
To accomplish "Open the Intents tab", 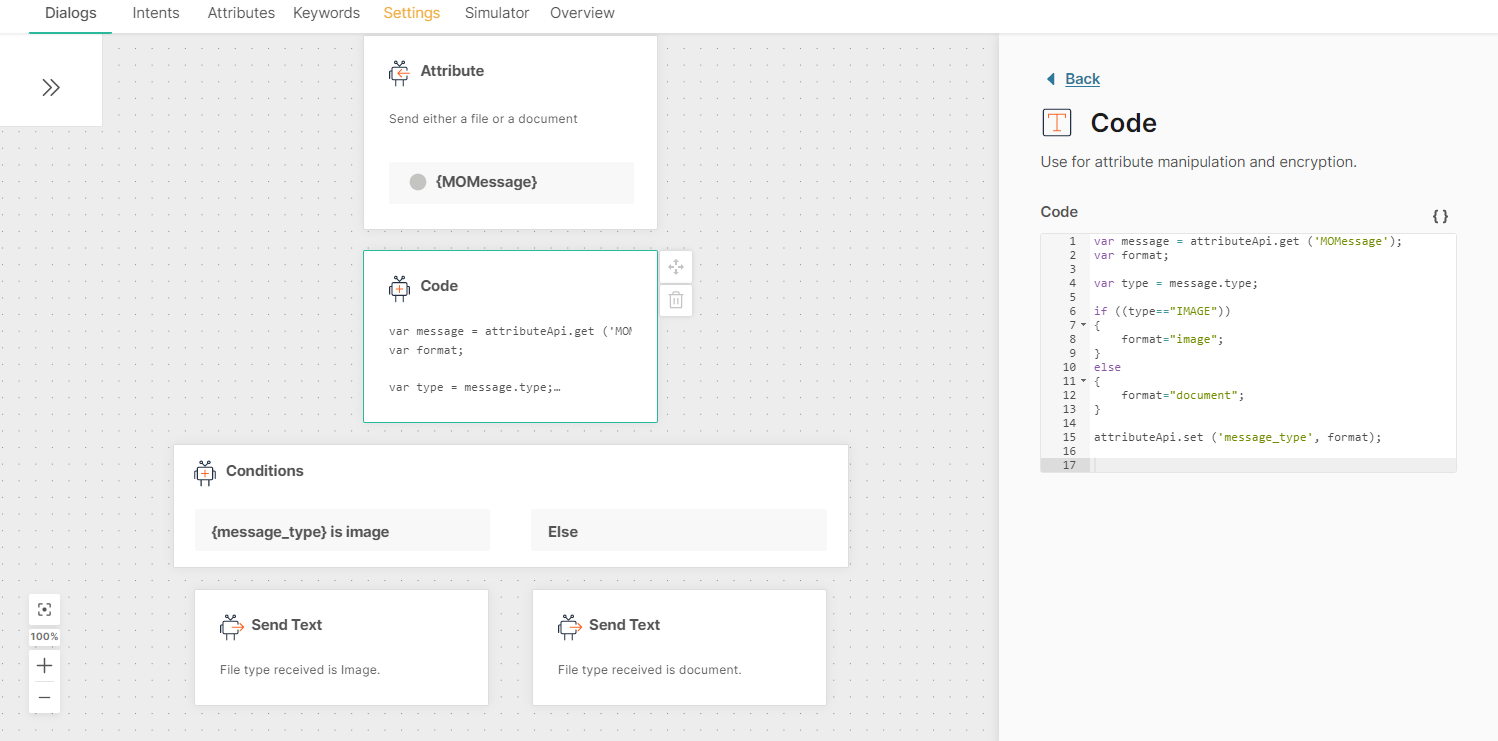I will pos(156,13).
